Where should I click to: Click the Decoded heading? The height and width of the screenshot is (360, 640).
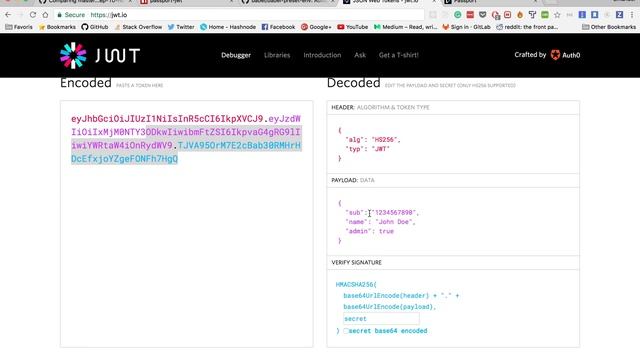point(353,83)
